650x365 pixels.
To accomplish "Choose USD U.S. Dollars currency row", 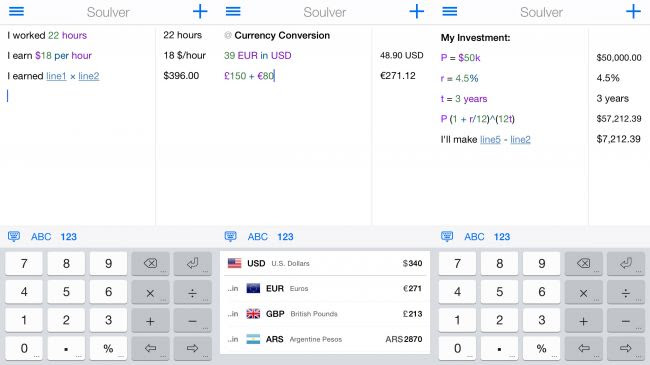I will click(325, 263).
